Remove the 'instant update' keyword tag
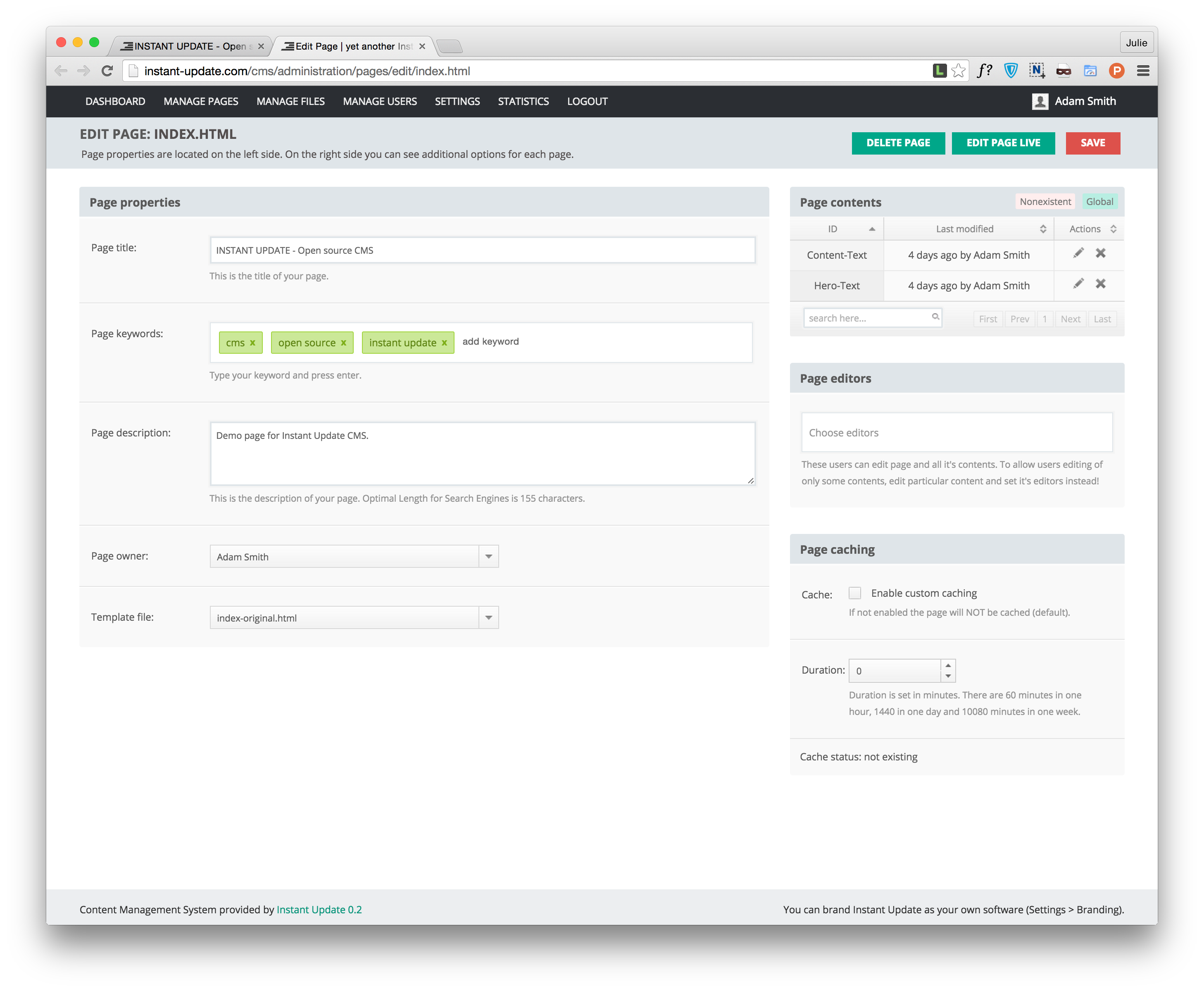1204x991 pixels. (444, 343)
